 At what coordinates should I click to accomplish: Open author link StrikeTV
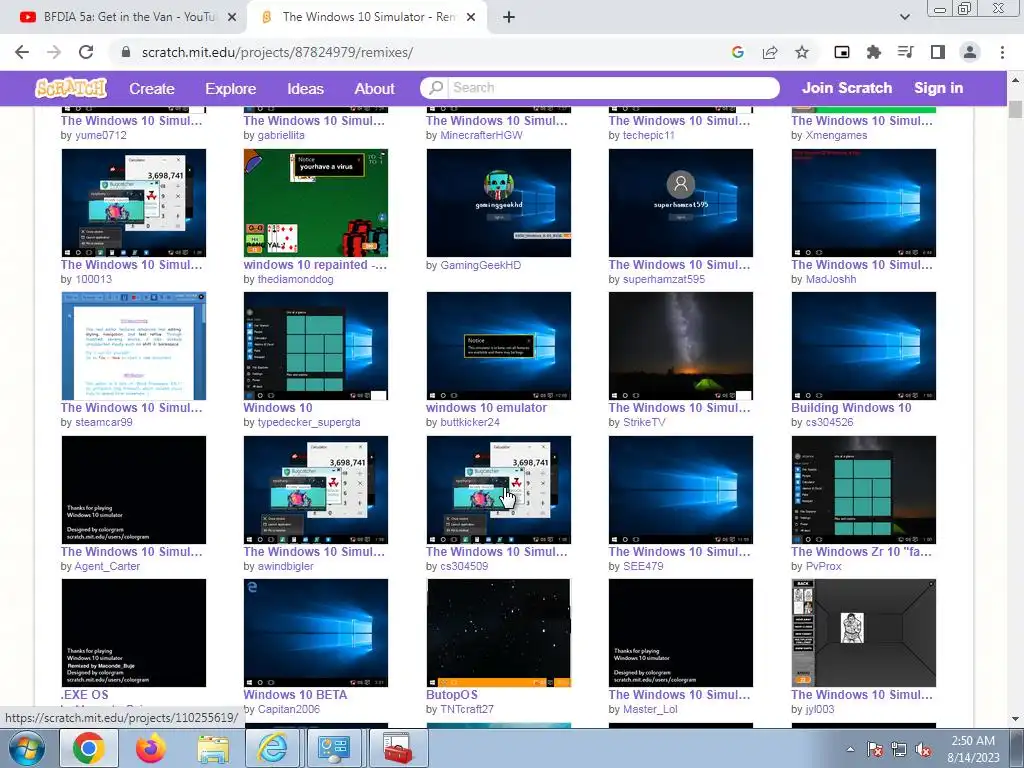644,422
